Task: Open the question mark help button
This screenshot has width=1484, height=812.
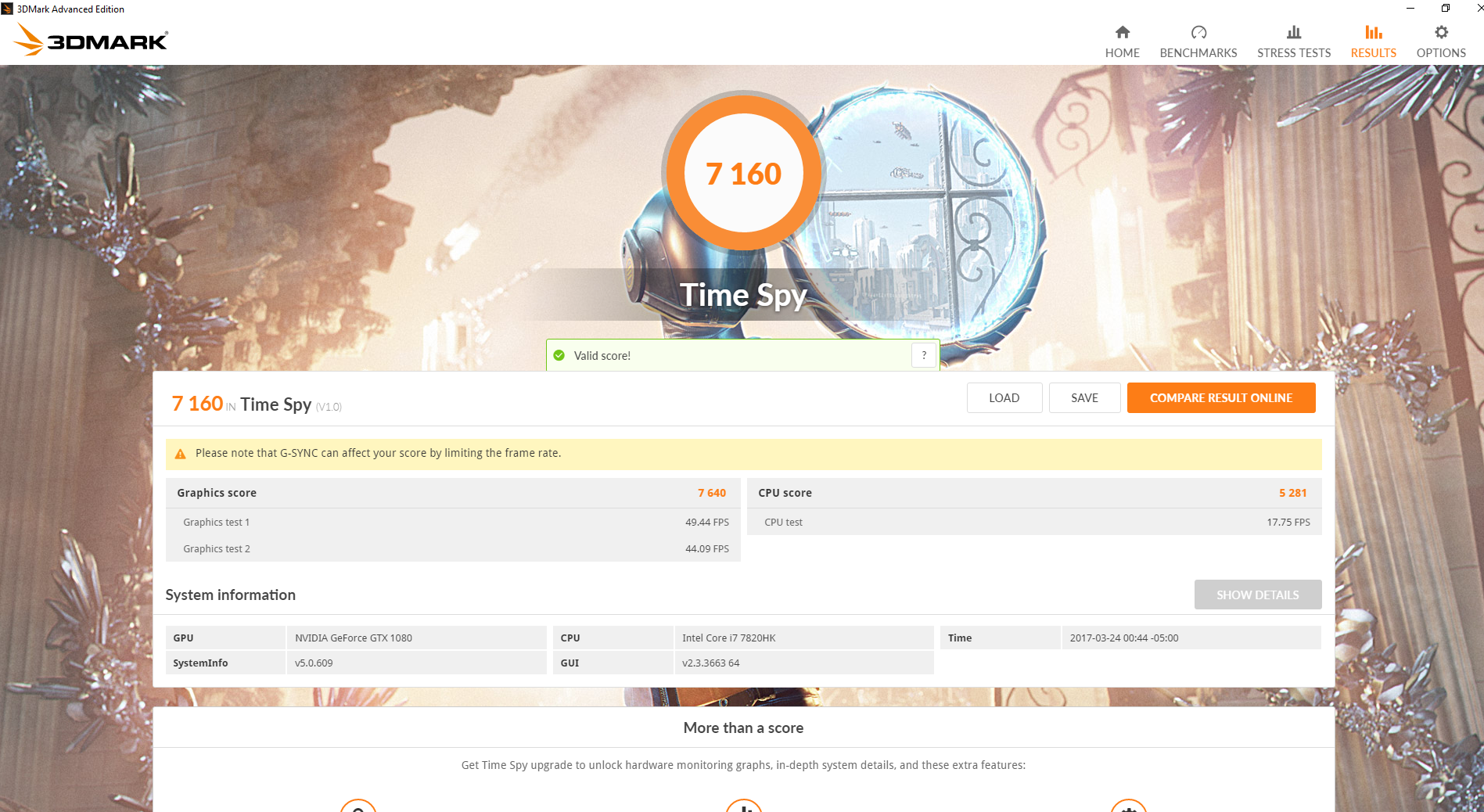Action: pyautogui.click(x=924, y=355)
